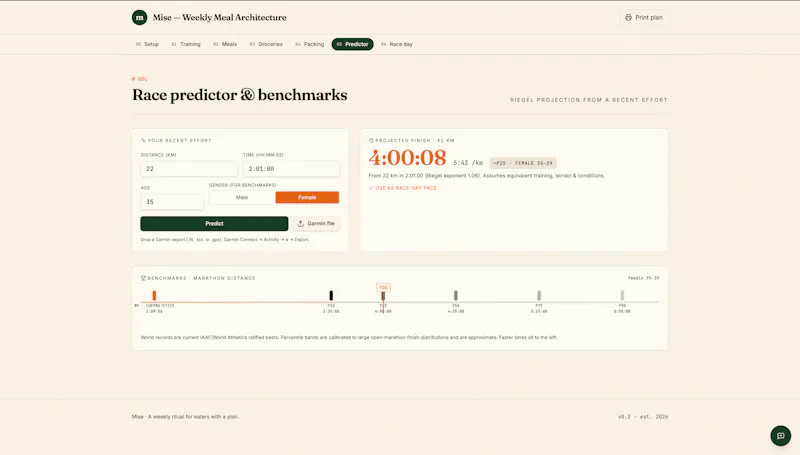Click the P75 5:15:00 benchmark marker
This screenshot has height=455, width=800.
539,295
